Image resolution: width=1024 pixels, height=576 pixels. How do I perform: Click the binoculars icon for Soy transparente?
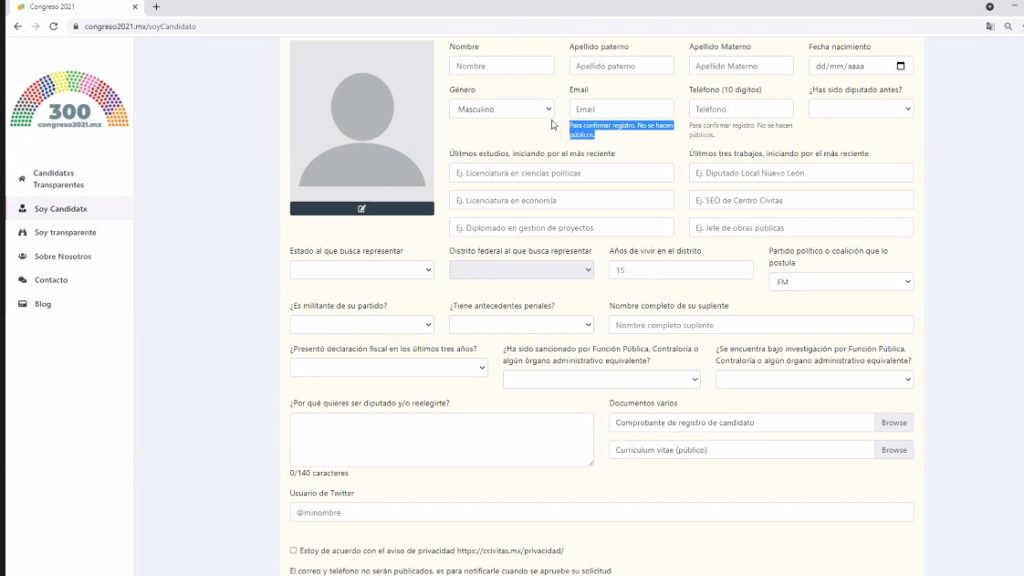(23, 232)
